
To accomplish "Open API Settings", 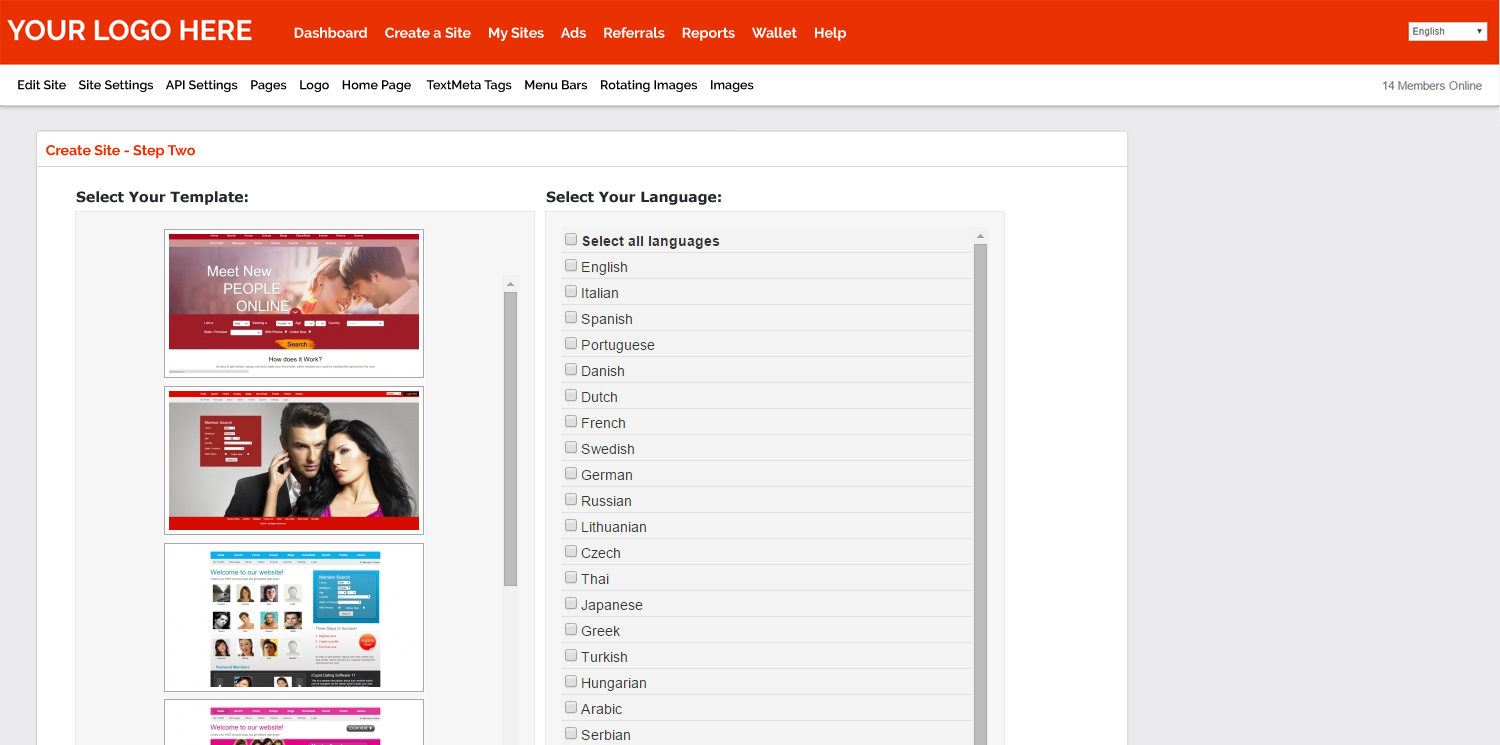I will tap(201, 85).
